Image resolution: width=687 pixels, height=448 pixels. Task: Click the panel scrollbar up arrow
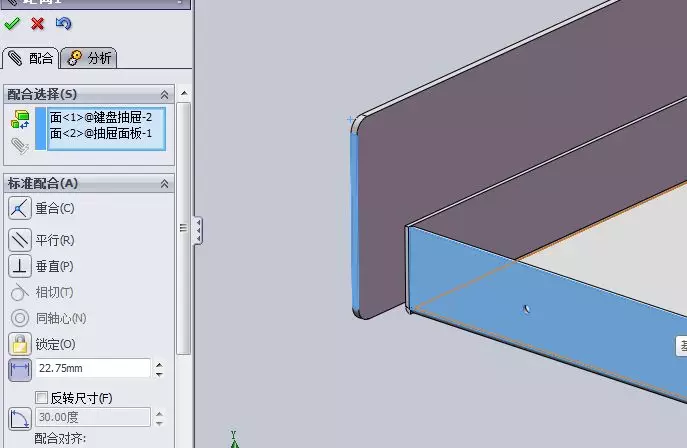[184, 93]
